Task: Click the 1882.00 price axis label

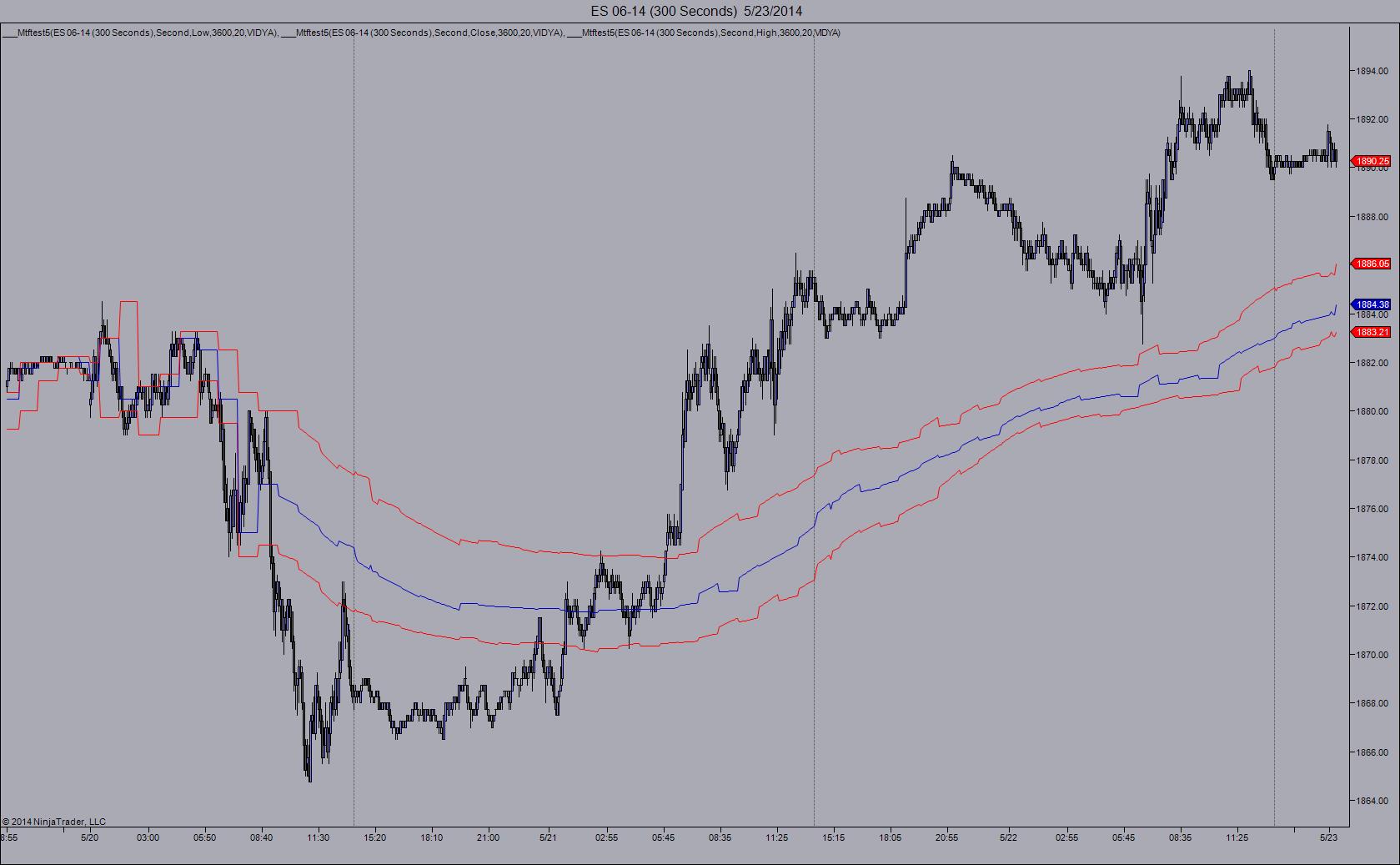Action: pos(1372,363)
